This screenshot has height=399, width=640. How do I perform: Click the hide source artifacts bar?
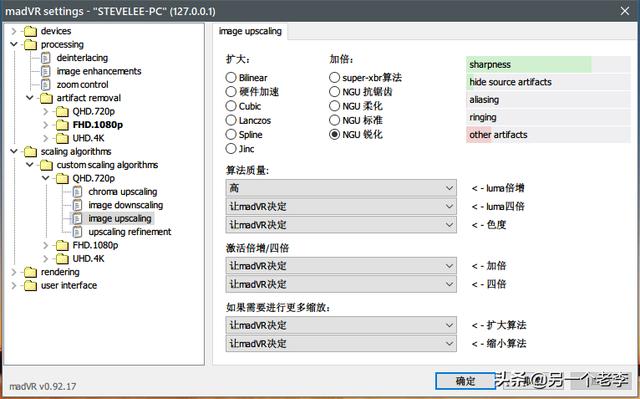tap(548, 82)
